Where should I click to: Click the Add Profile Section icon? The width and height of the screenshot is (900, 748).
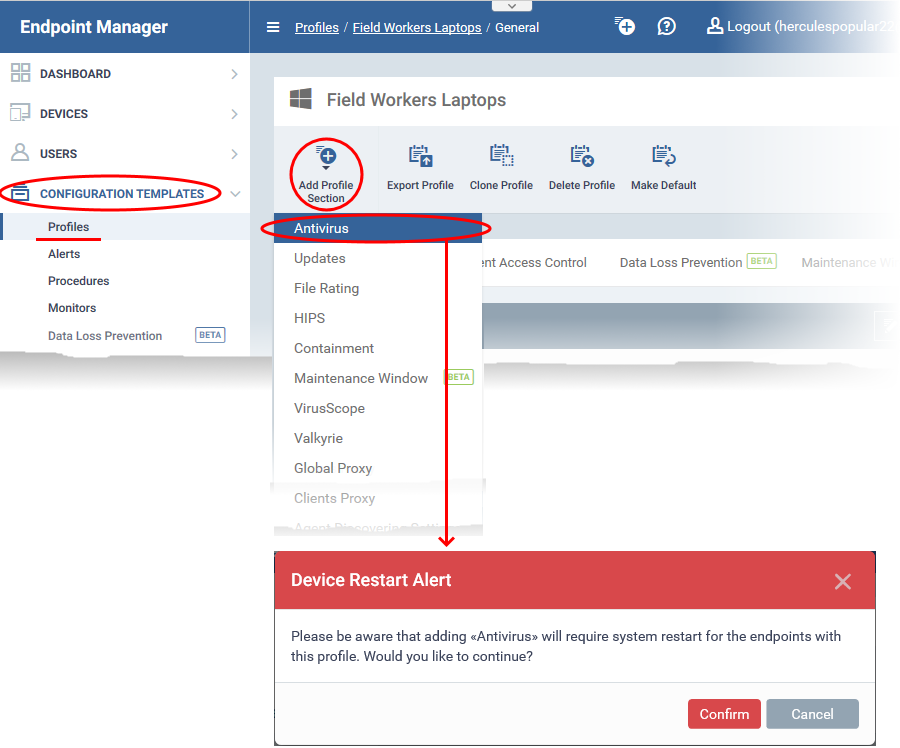326,157
